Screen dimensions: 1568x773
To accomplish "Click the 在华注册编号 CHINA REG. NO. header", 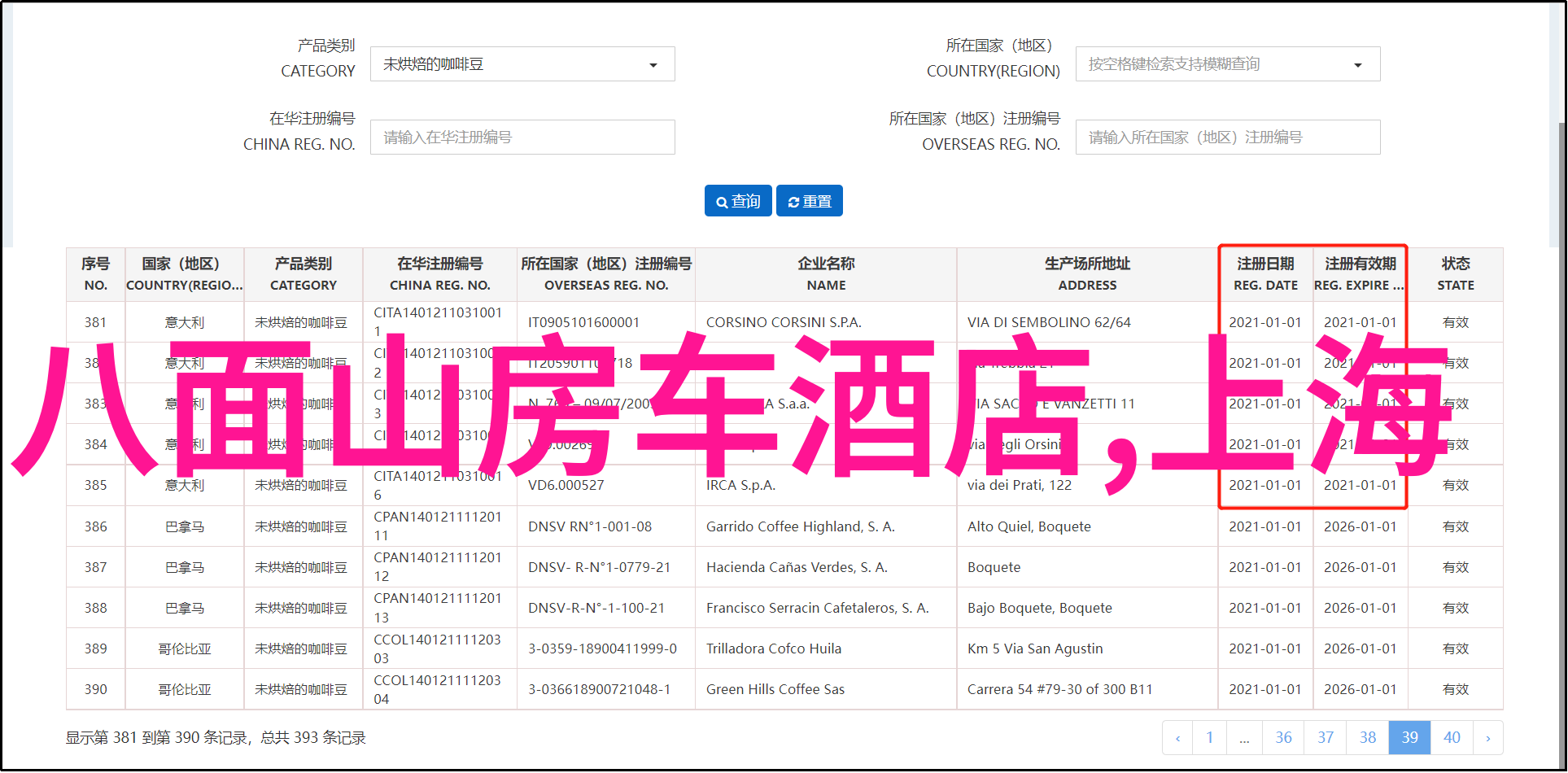I will 440,274.
